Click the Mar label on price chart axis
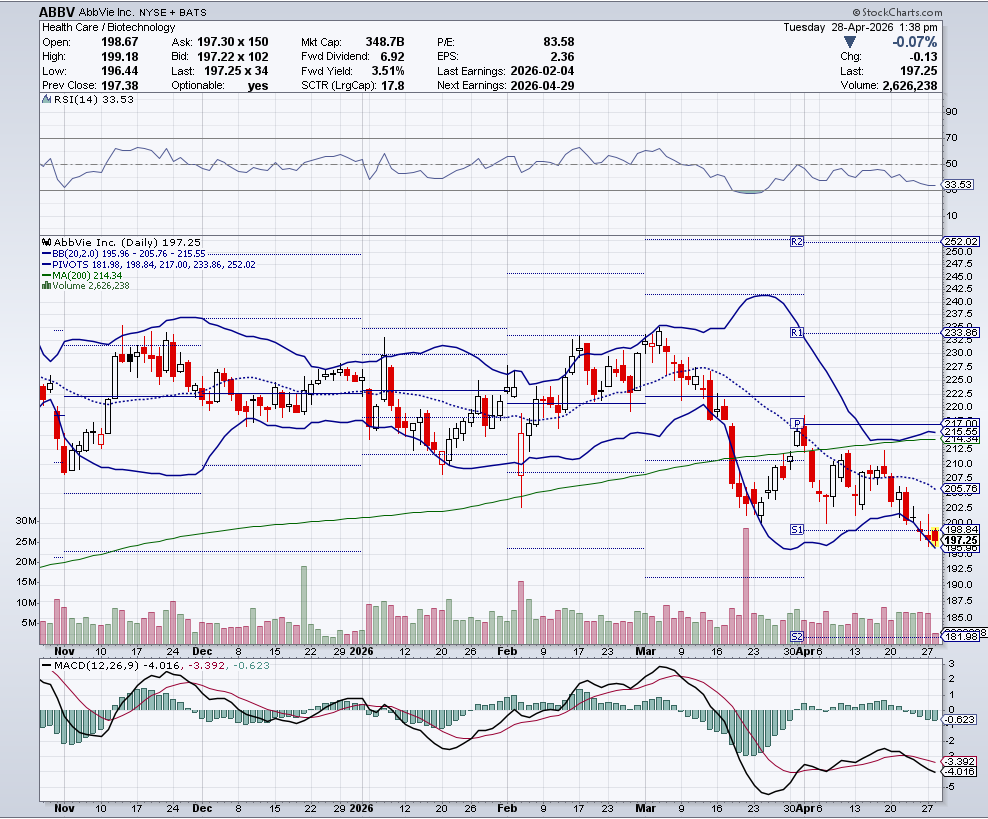The height and width of the screenshot is (819, 988). pyautogui.click(x=645, y=651)
